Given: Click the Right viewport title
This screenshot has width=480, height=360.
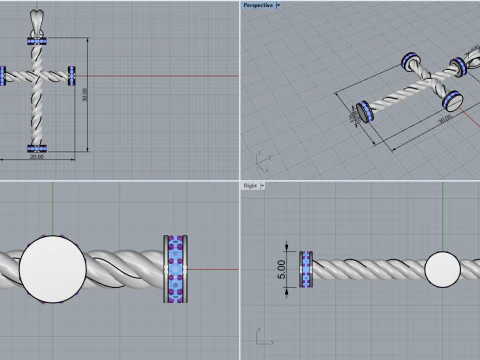Looking at the screenshot, I should click(x=250, y=186).
